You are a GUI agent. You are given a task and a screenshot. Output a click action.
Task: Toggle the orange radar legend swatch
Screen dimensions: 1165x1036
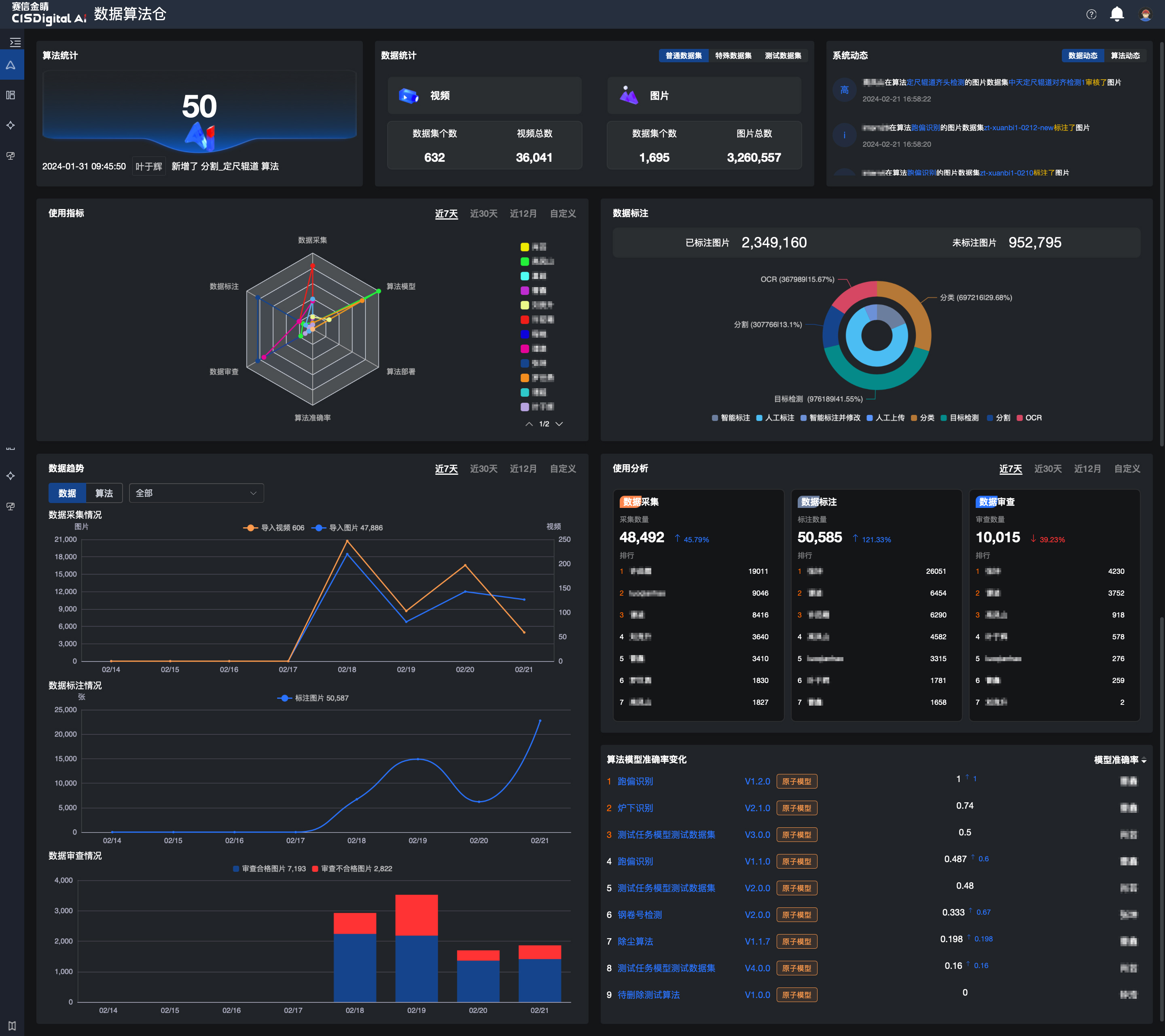524,378
